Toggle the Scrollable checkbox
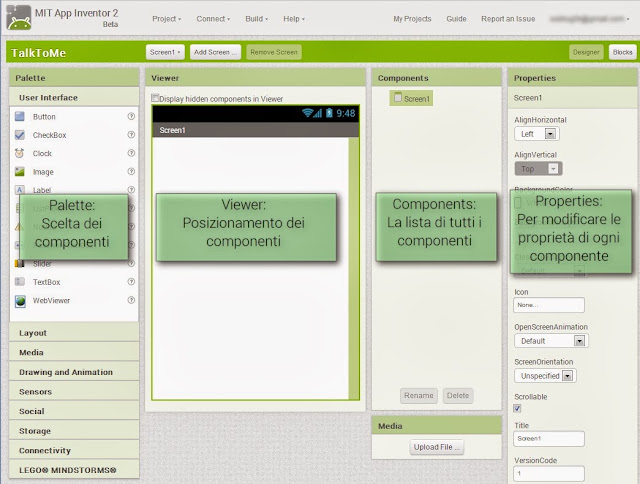The width and height of the screenshot is (640, 484). click(x=517, y=408)
